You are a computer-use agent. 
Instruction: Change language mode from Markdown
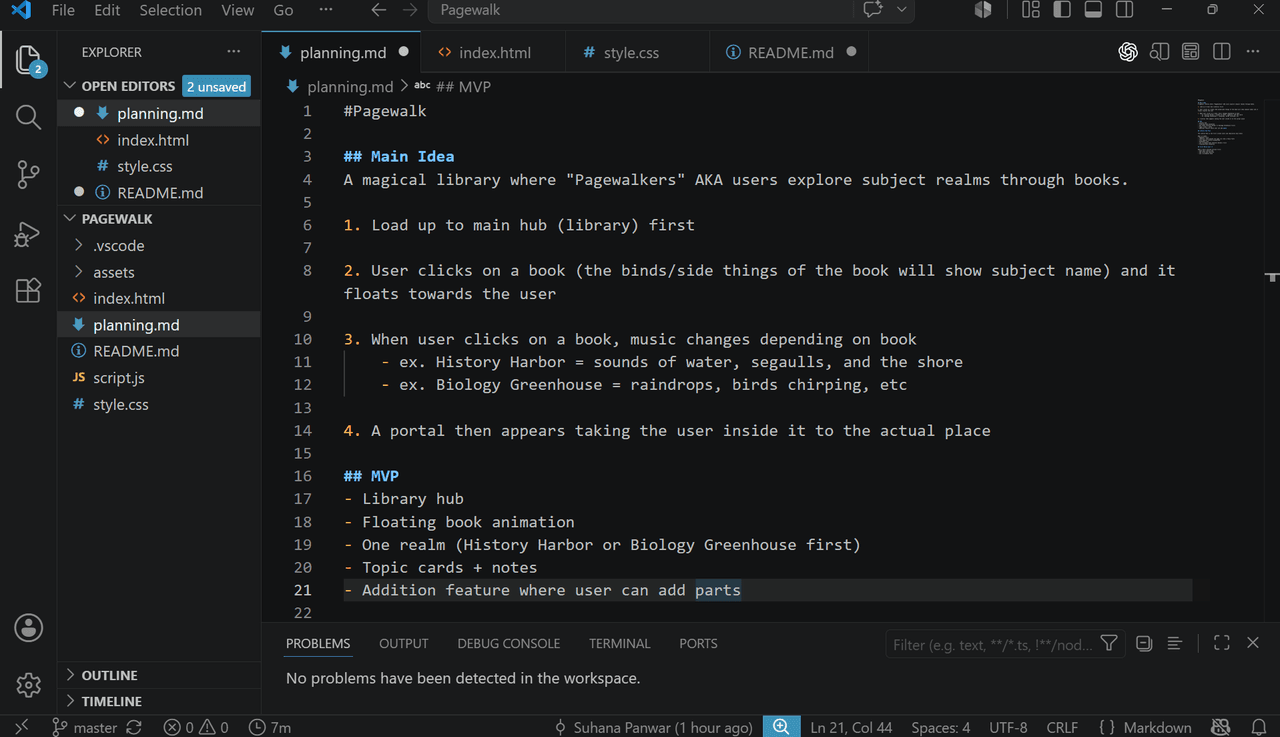click(1157, 727)
